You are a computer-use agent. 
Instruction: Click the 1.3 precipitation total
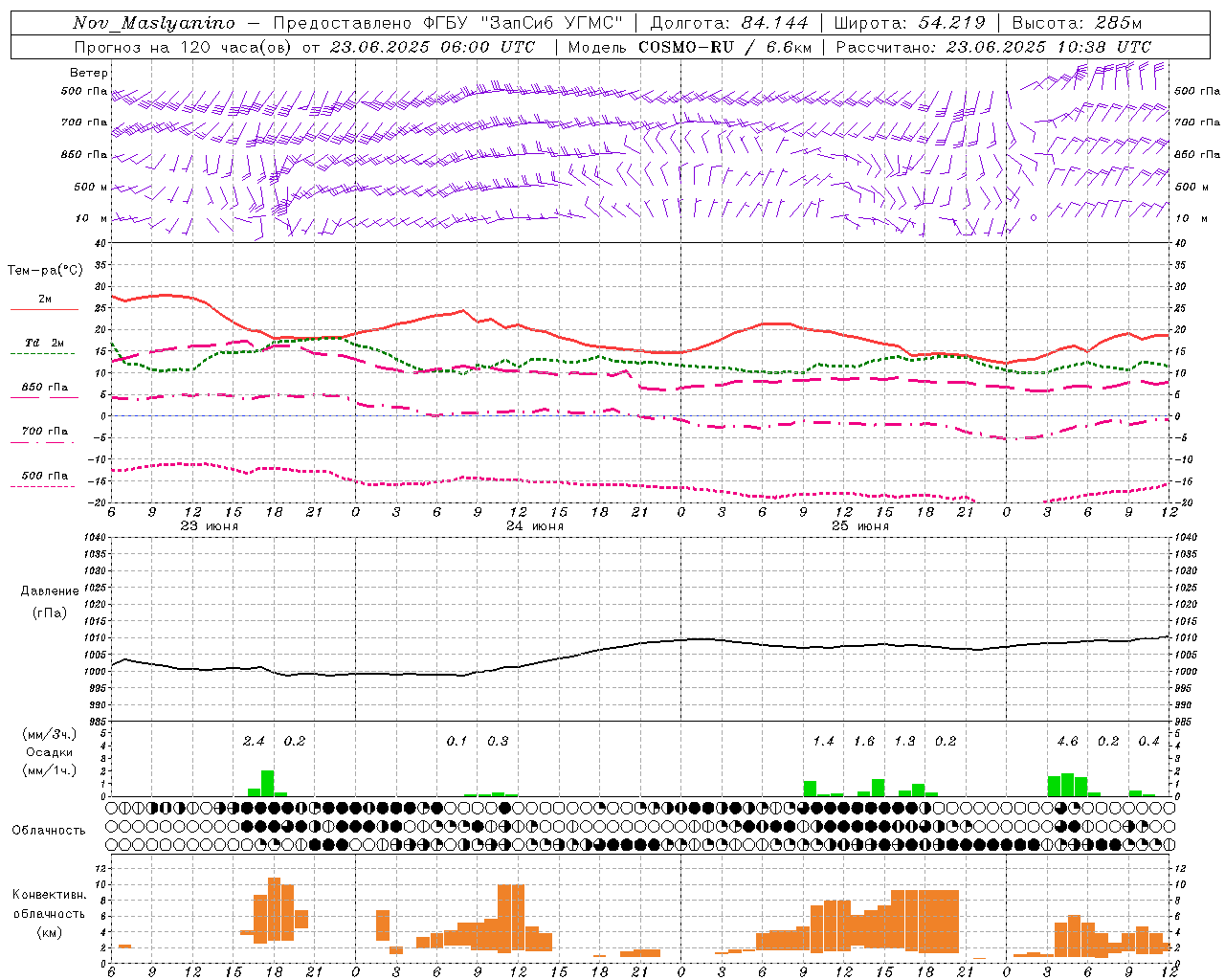pos(904,741)
